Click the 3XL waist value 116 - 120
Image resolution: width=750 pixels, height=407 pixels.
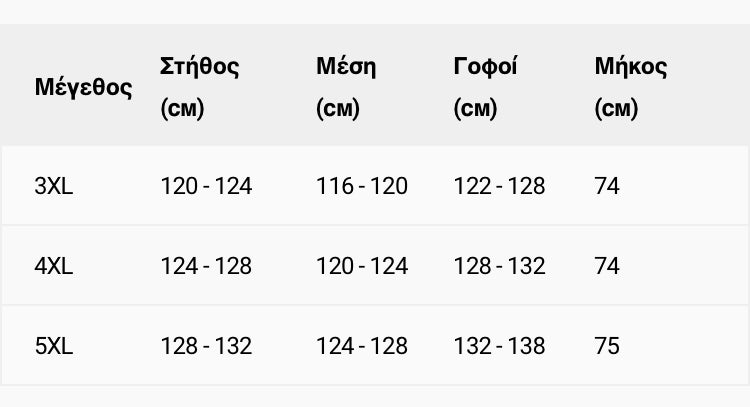point(362,186)
